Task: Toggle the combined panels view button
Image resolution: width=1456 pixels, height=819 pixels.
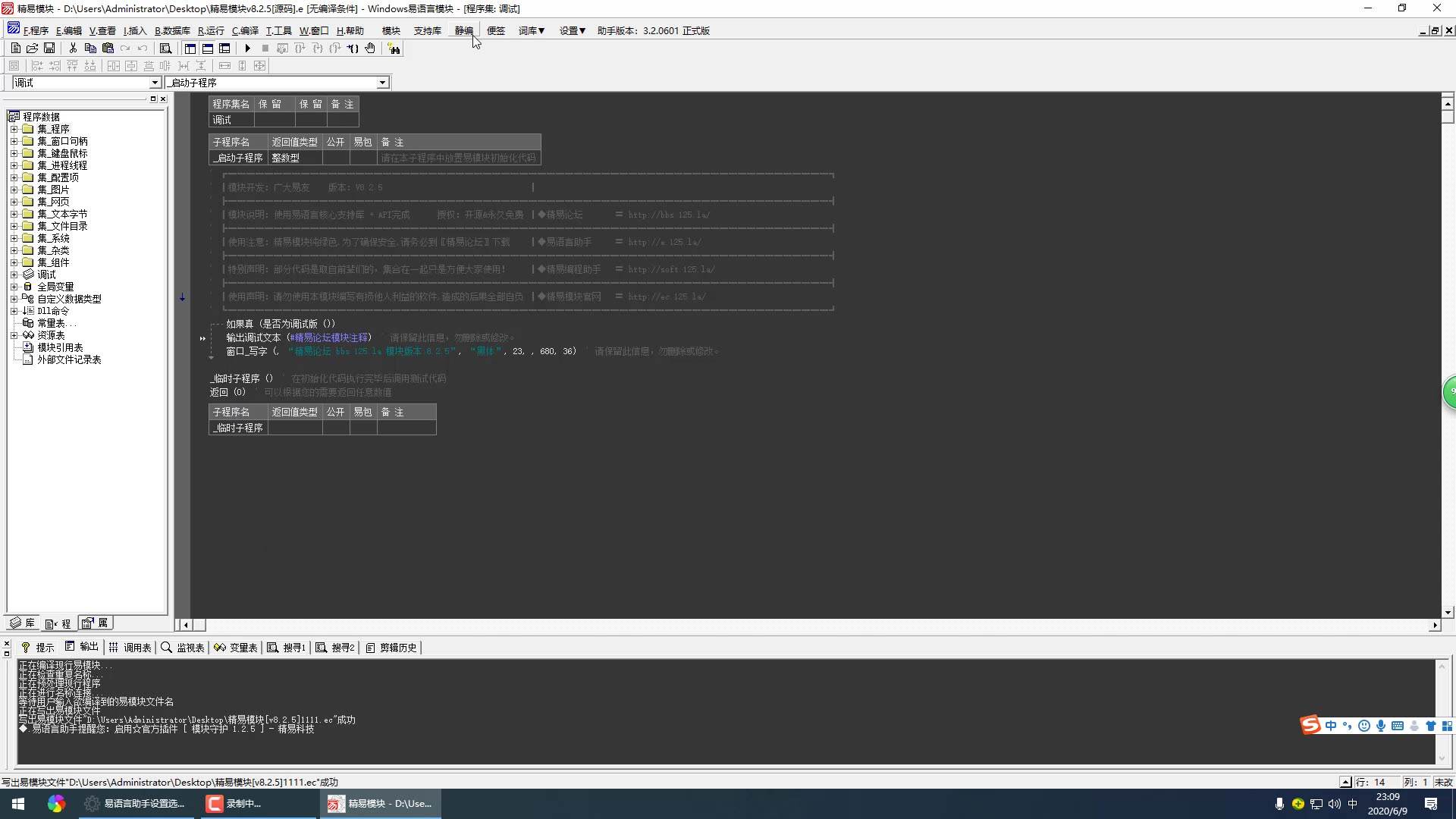Action: click(x=224, y=48)
